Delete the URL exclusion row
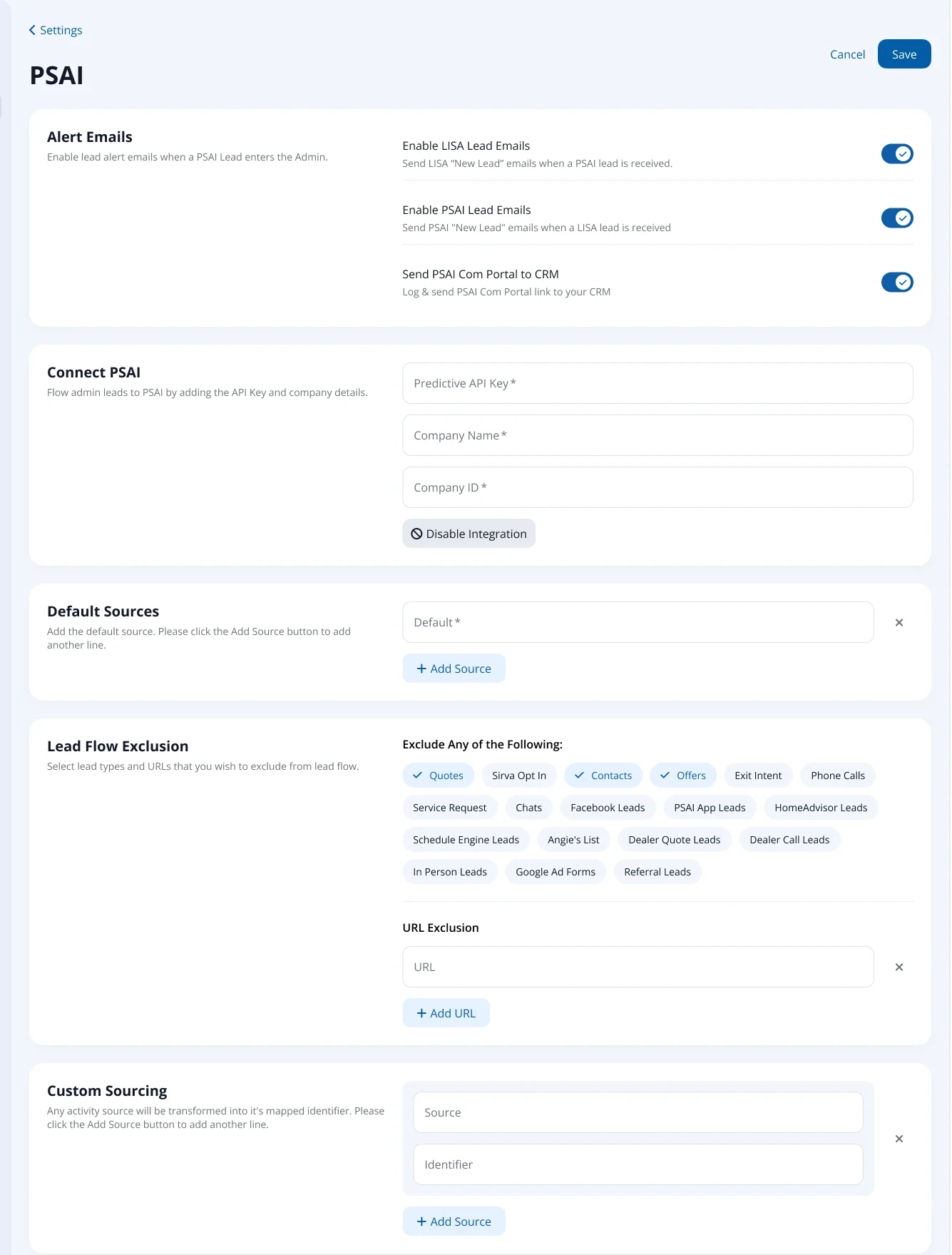The image size is (952, 1255). pos(899,967)
